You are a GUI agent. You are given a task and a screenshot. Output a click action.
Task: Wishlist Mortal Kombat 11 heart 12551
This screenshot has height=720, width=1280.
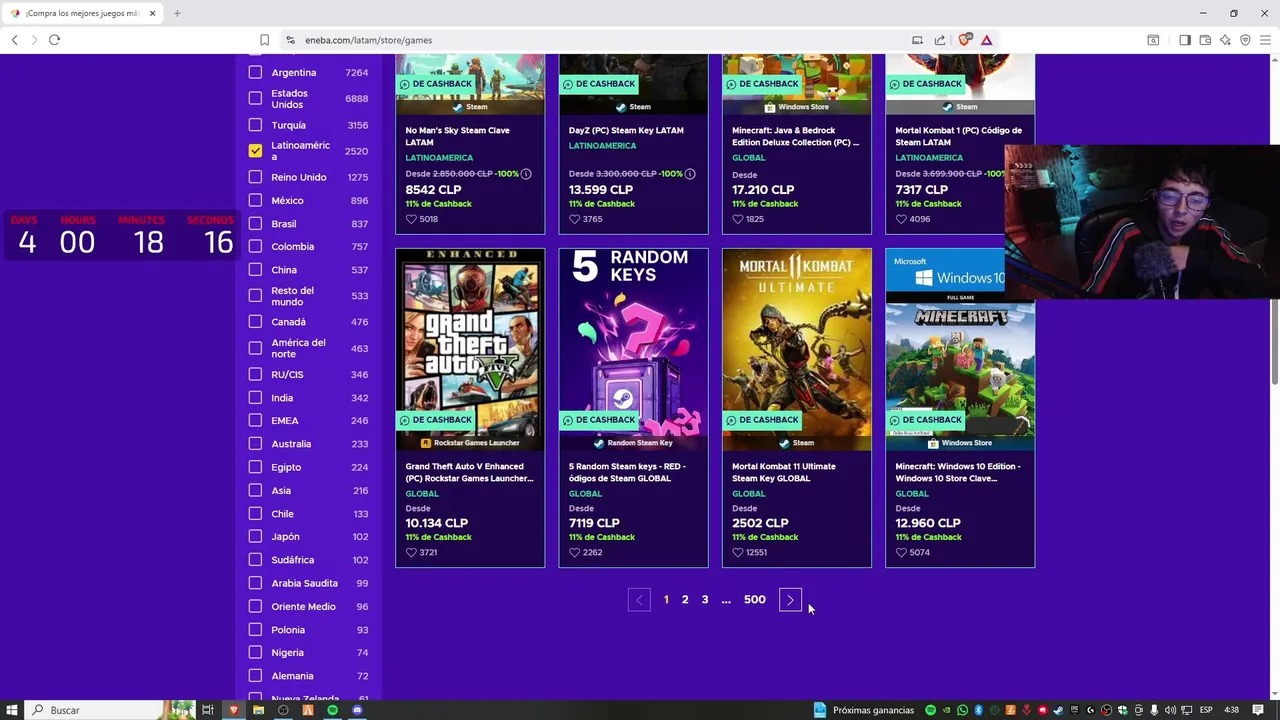pyautogui.click(x=738, y=552)
